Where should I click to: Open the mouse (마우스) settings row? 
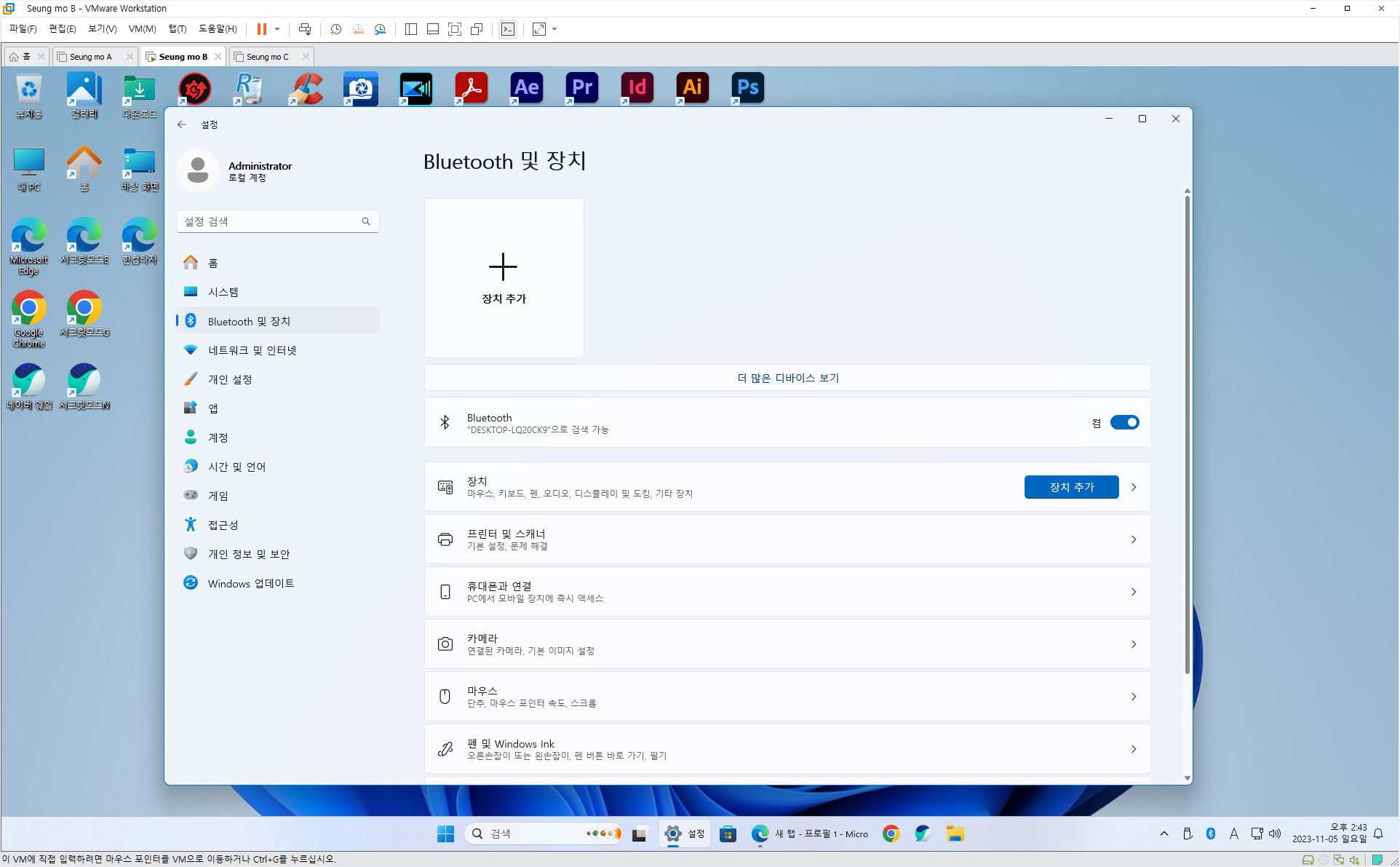click(787, 697)
